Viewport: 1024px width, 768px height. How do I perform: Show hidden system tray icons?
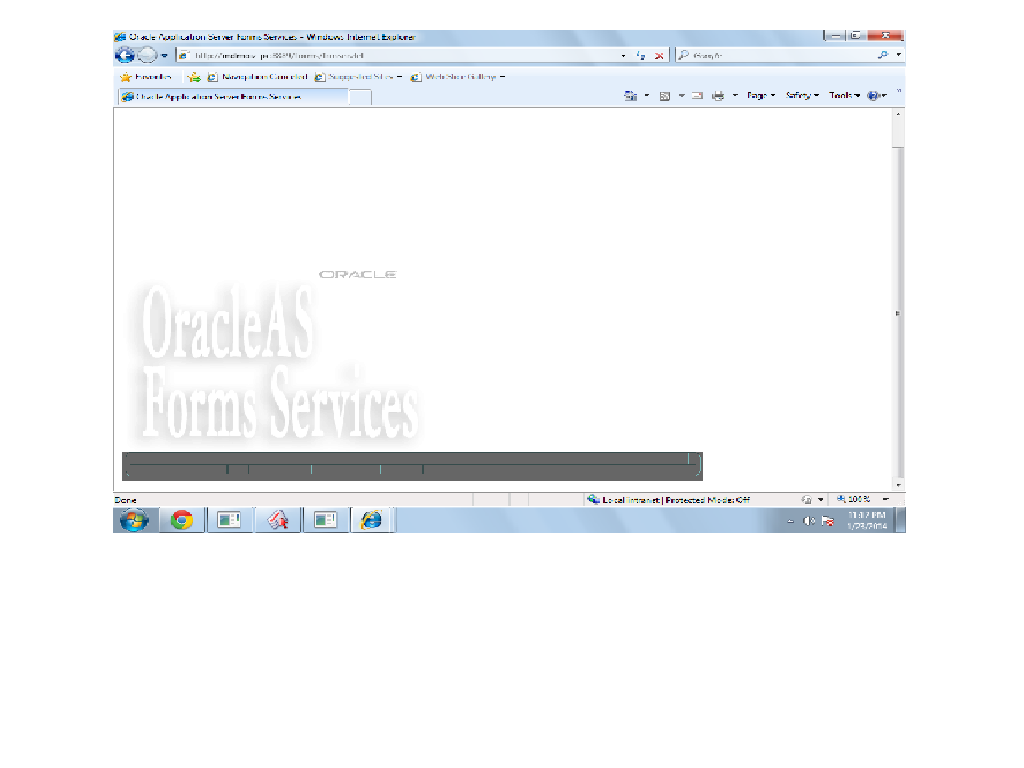pyautogui.click(x=791, y=521)
